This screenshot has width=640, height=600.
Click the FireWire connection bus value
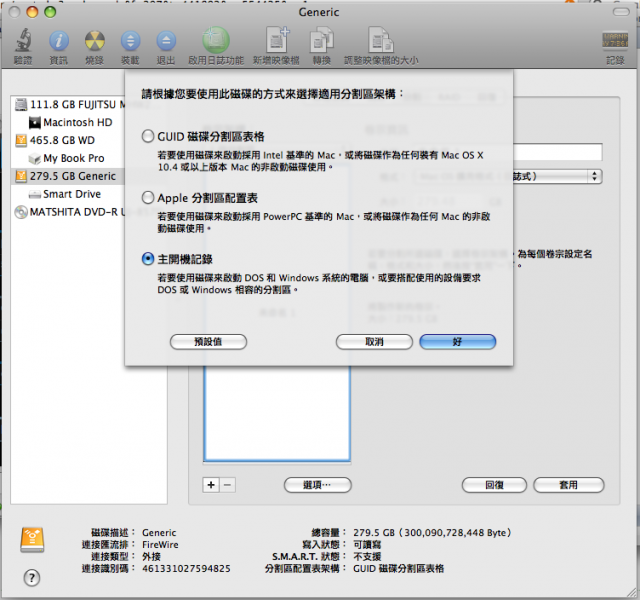pos(160,544)
